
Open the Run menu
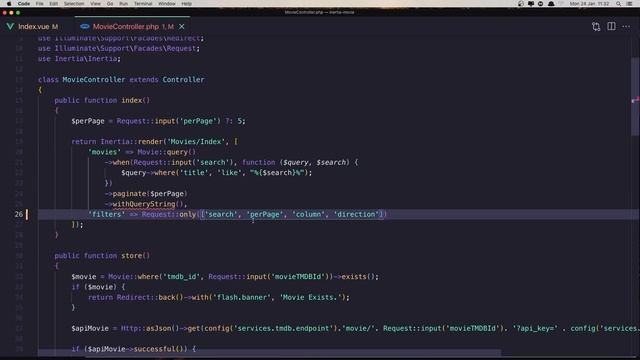pyautogui.click(x=123, y=4)
